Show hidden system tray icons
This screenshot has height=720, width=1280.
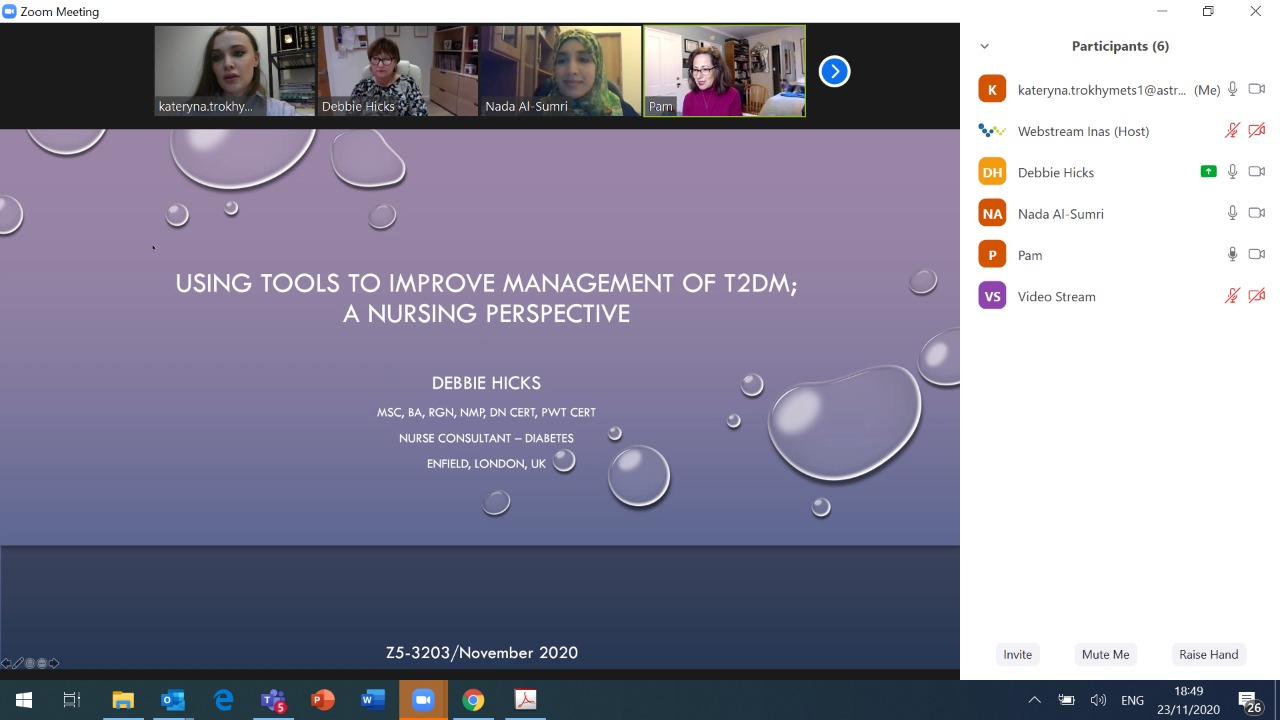point(1034,700)
